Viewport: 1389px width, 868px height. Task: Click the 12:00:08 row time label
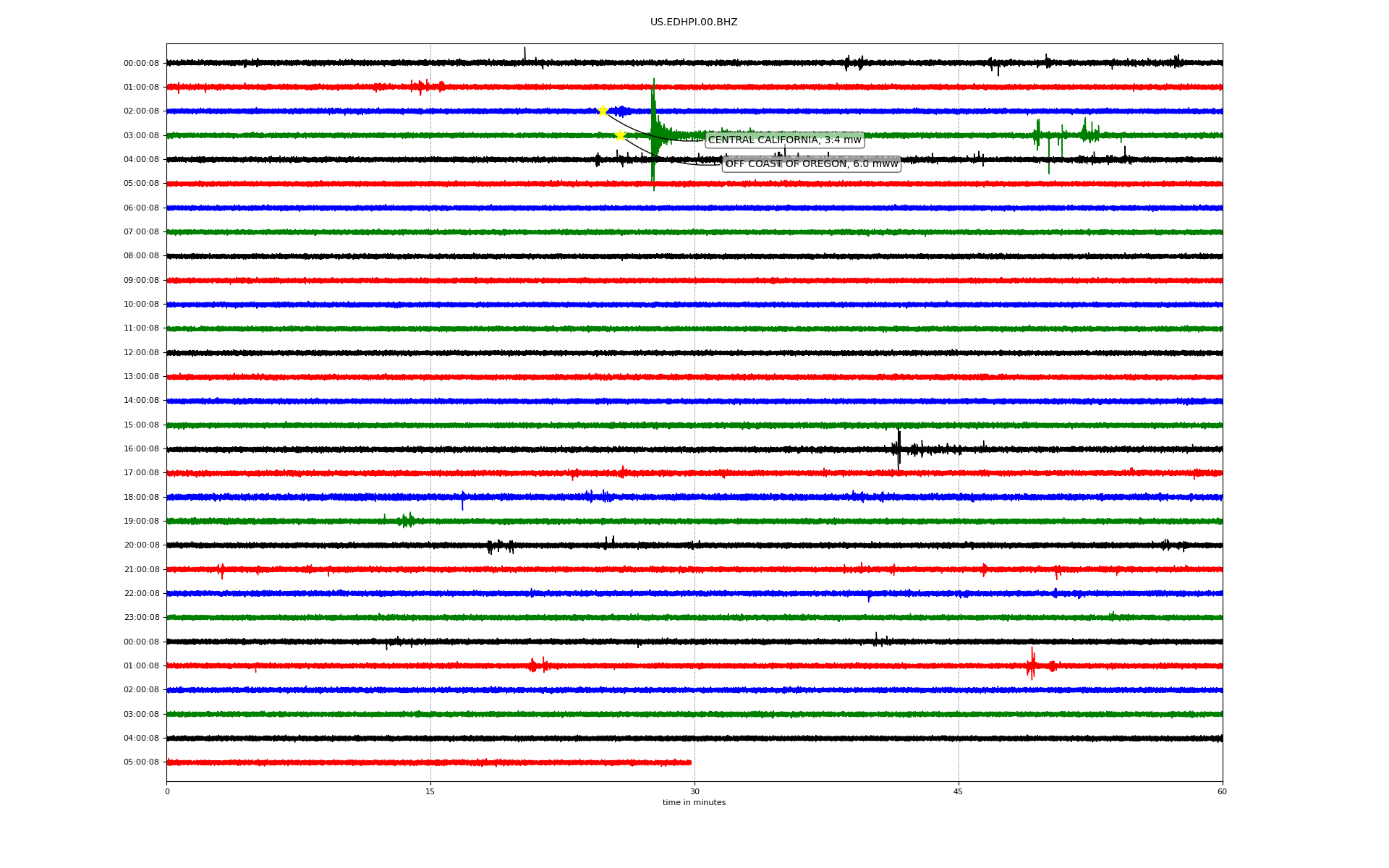pyautogui.click(x=141, y=353)
